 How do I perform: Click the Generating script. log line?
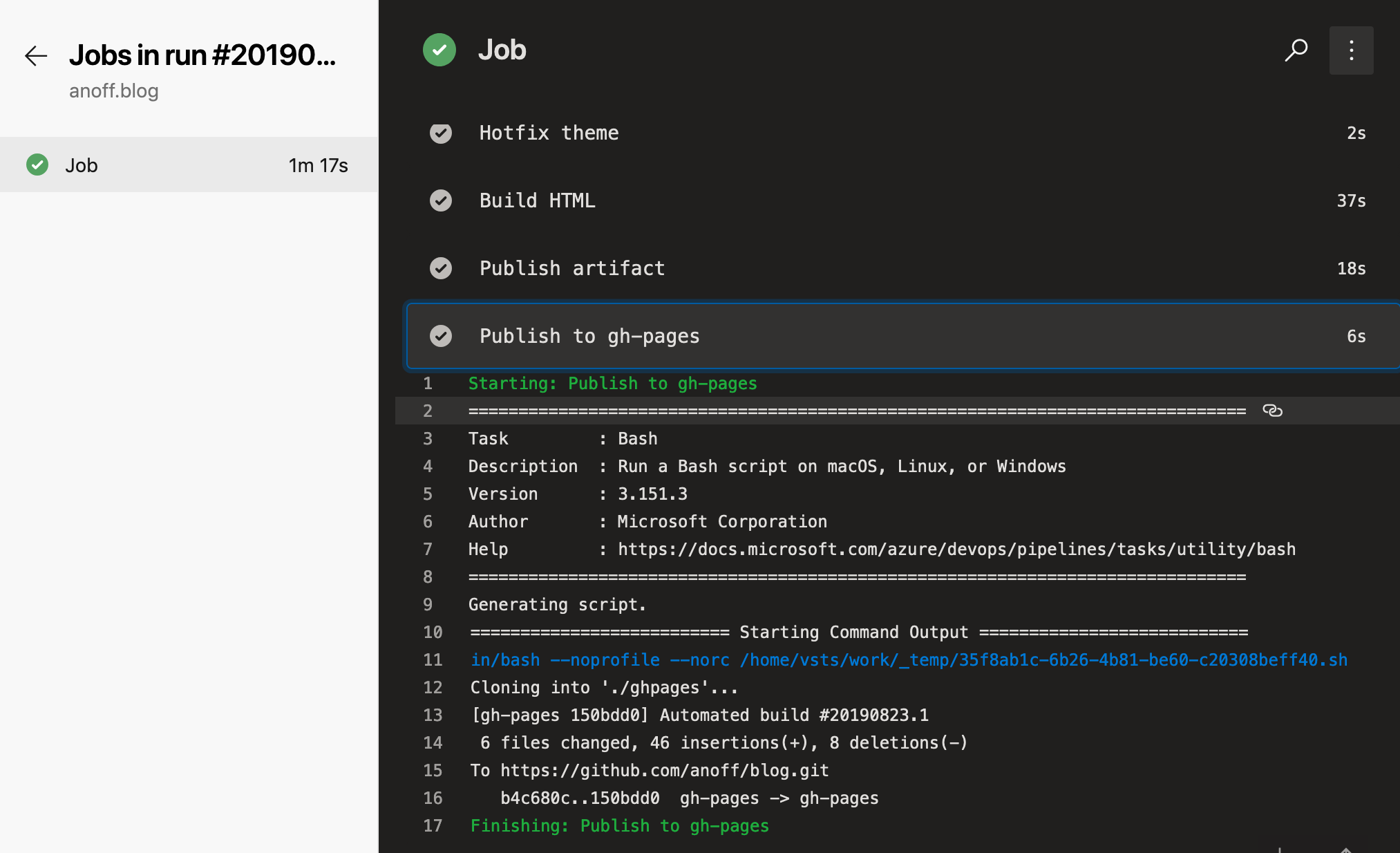click(557, 604)
